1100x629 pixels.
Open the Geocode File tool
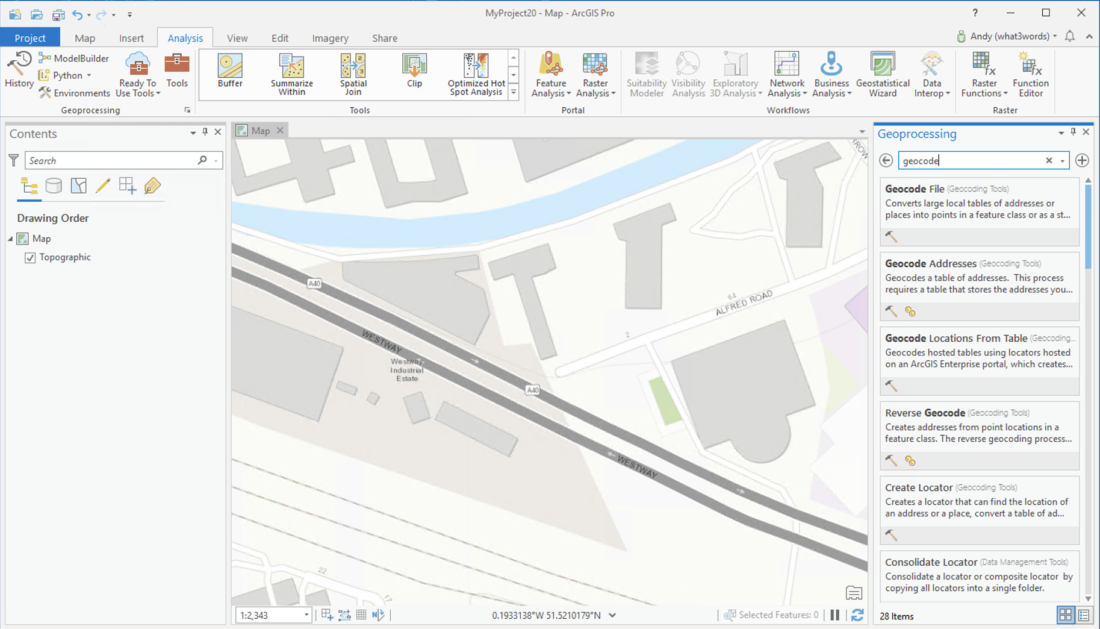click(979, 211)
